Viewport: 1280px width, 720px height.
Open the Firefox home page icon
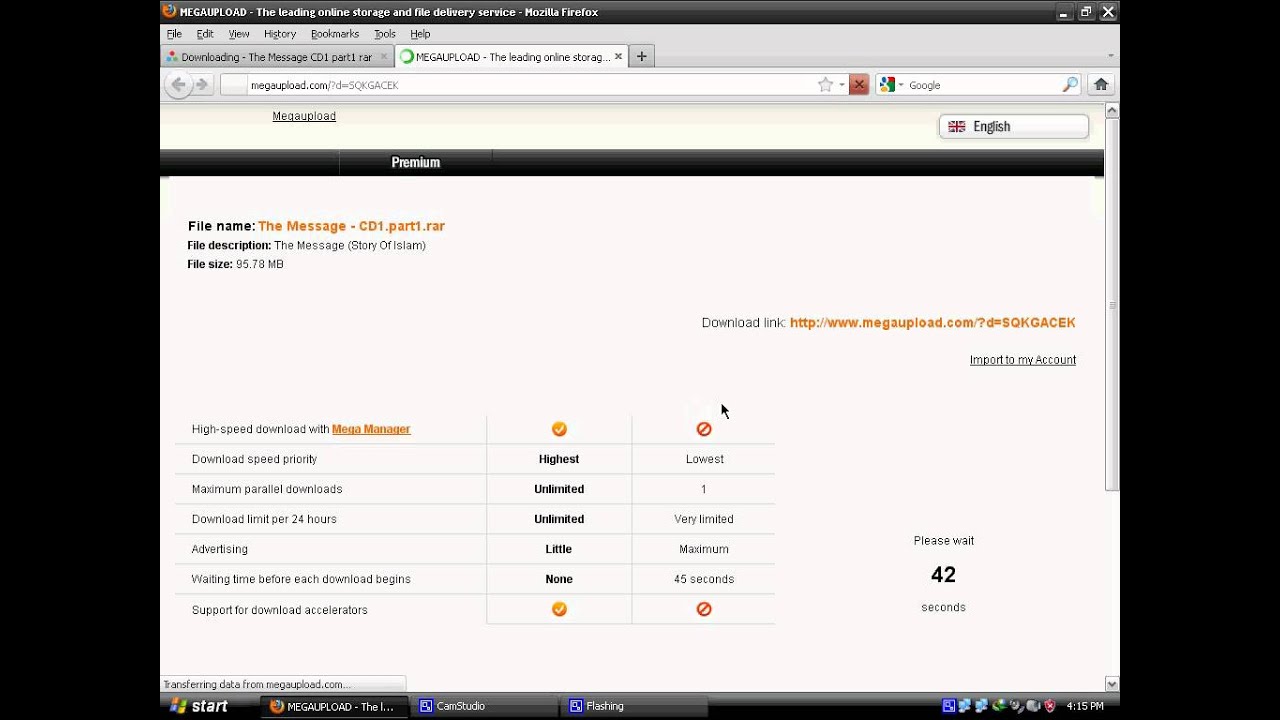(1101, 85)
